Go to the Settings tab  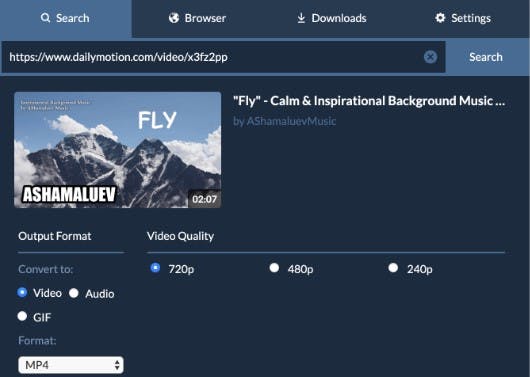click(x=463, y=18)
